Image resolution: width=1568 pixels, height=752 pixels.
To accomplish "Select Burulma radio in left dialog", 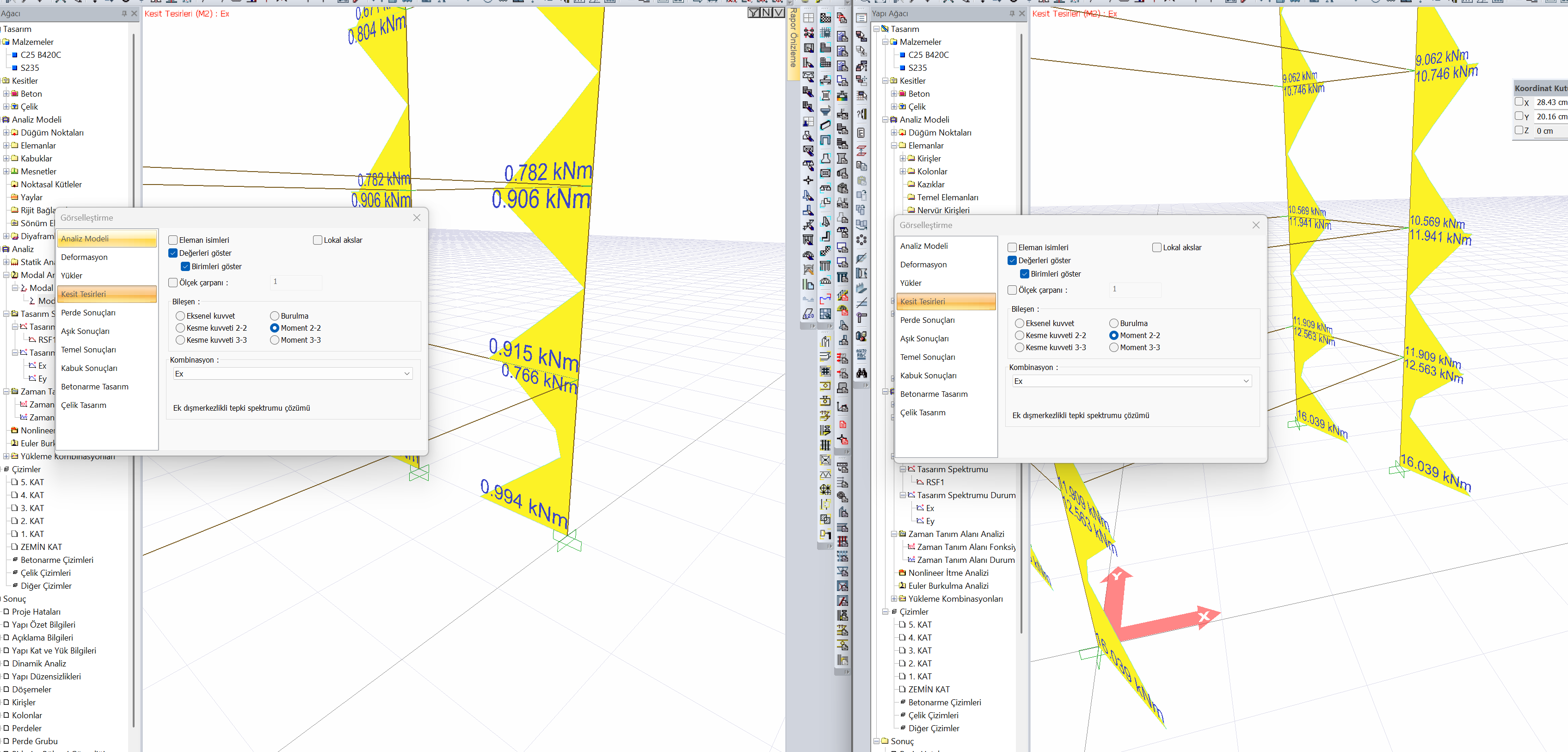I will click(275, 316).
